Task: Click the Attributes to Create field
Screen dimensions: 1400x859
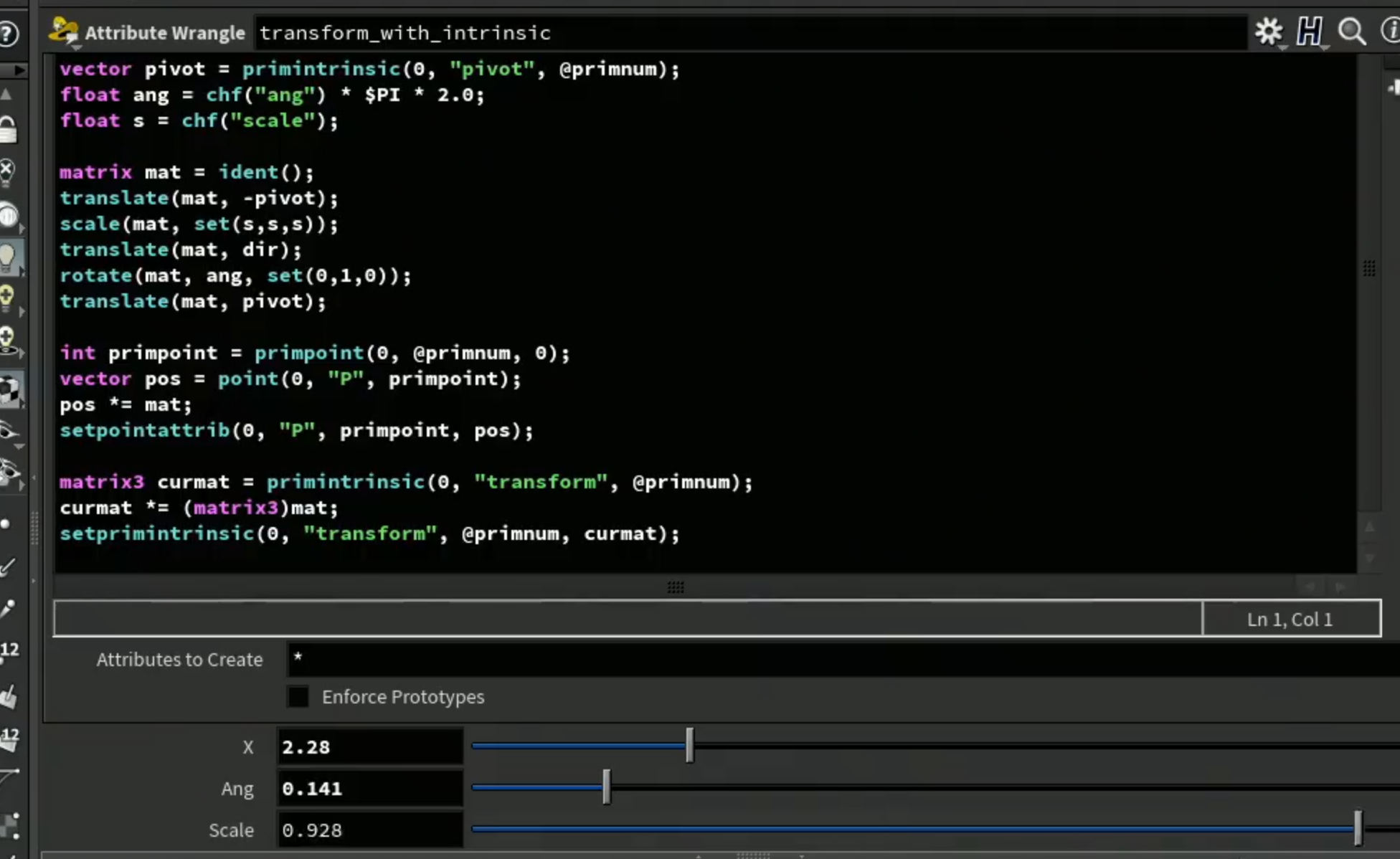Action: [843, 659]
